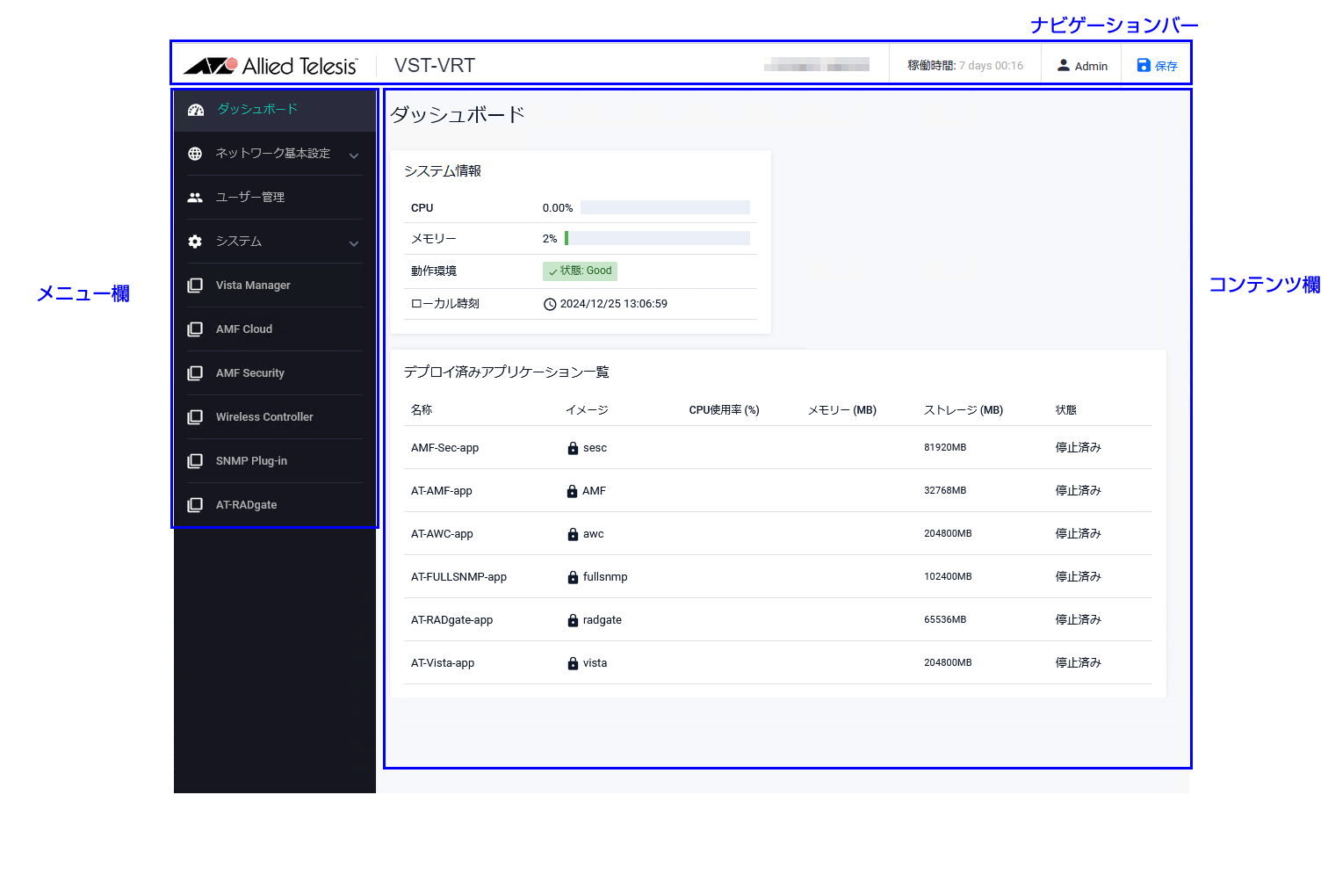Click the ストレージ (MB) column header
This screenshot has height=896, width=1328.
[x=964, y=410]
